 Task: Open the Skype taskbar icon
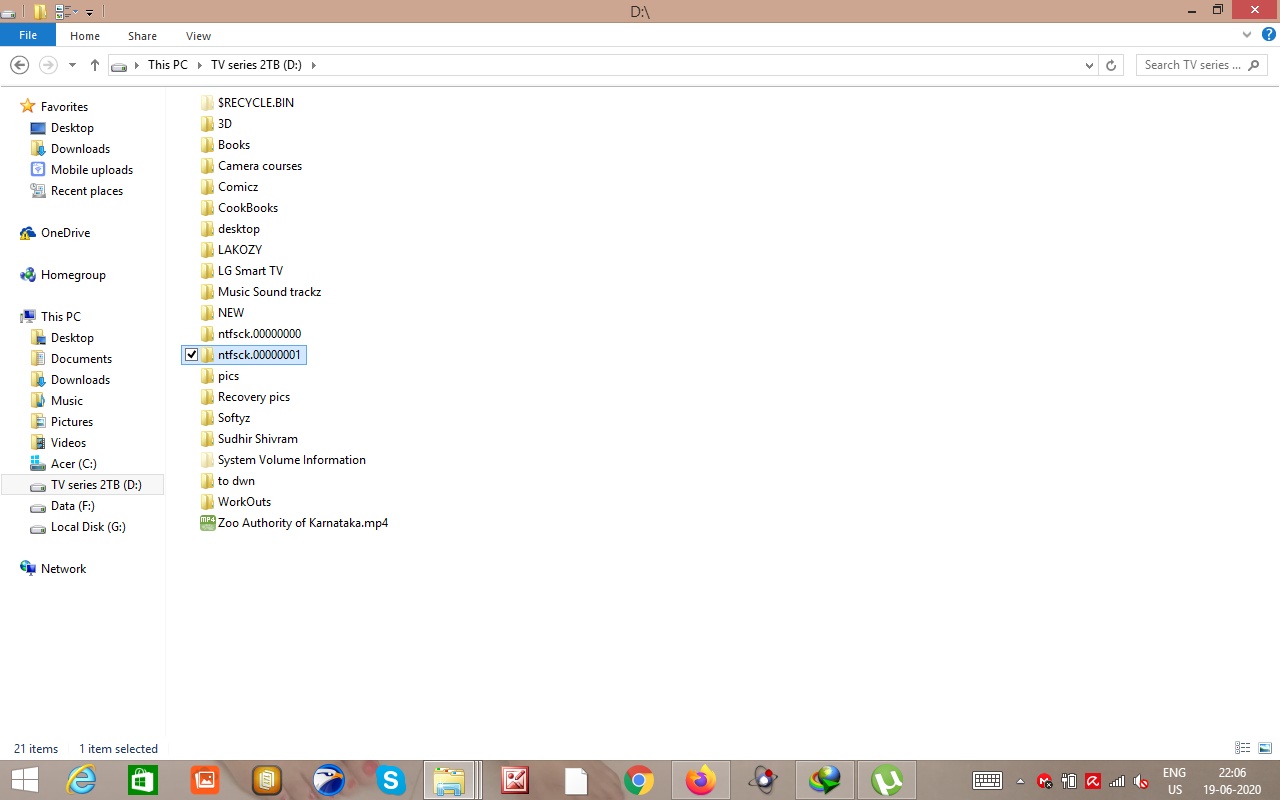390,780
